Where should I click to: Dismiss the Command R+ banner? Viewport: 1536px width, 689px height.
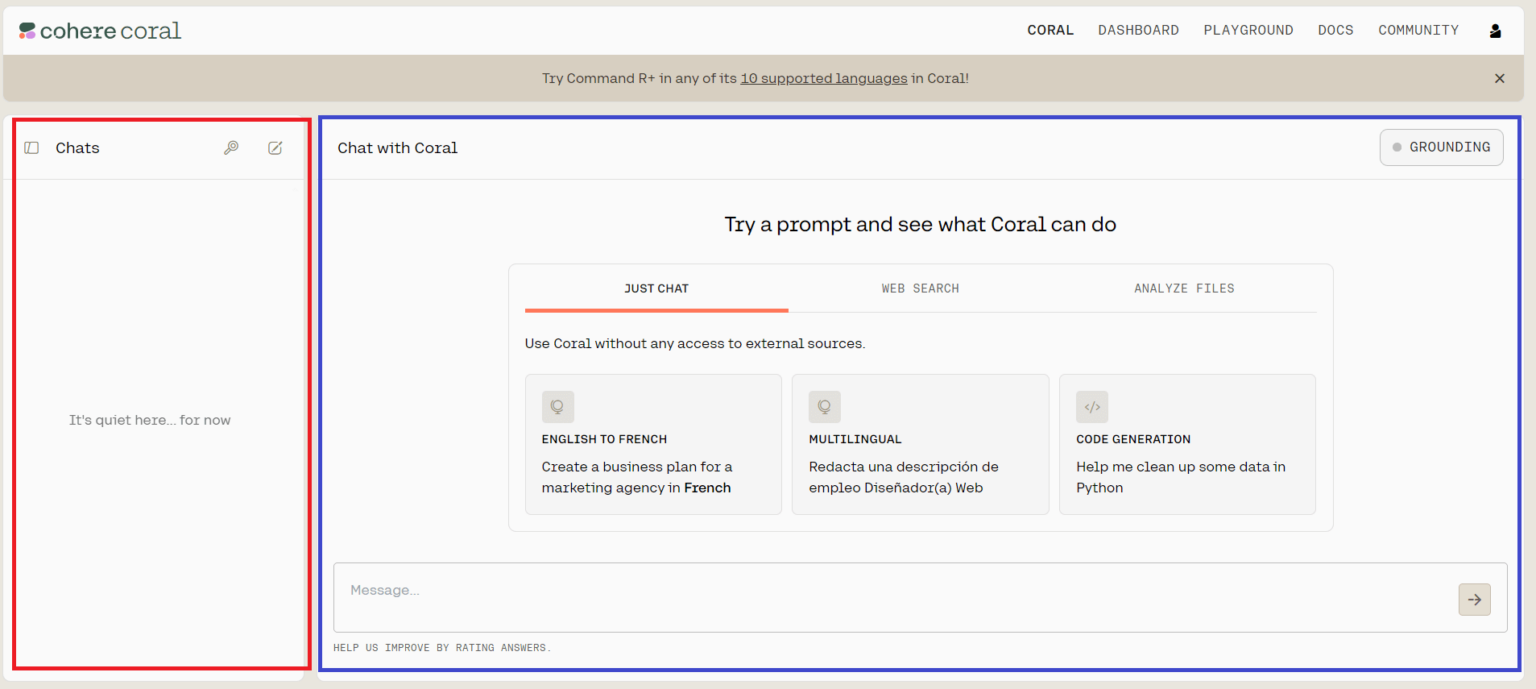(x=1499, y=78)
